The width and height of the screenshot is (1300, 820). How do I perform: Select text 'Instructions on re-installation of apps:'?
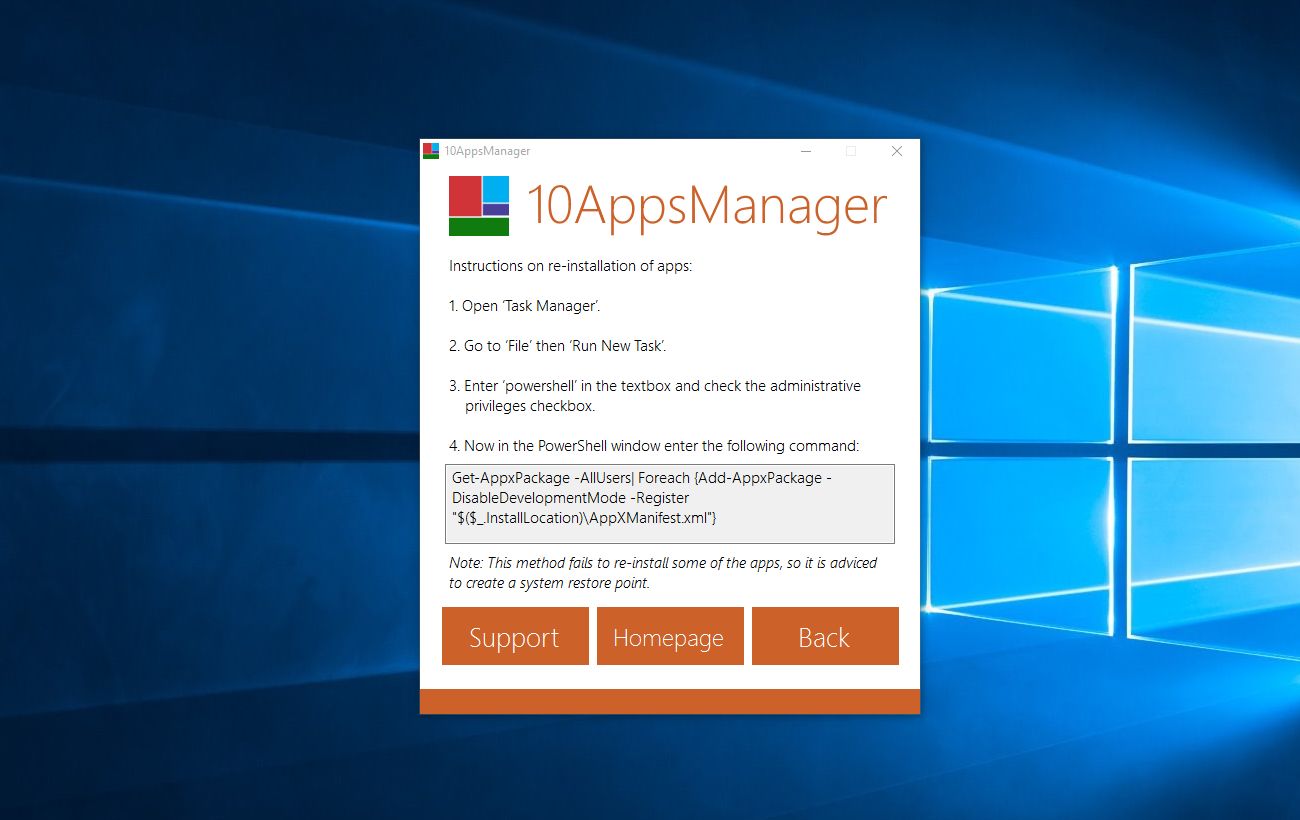(570, 266)
